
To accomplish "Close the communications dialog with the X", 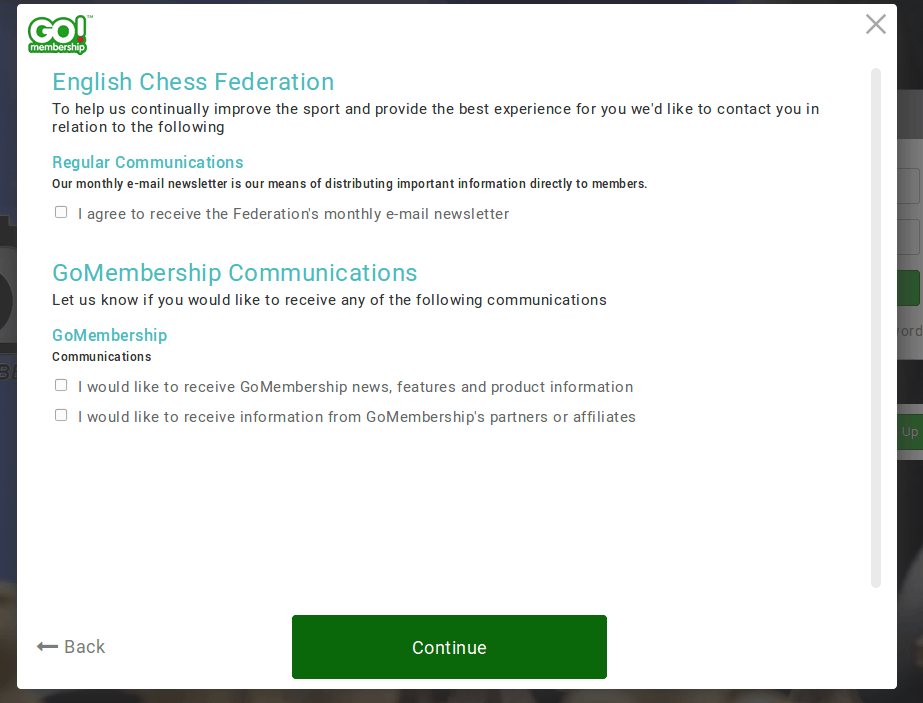I will (875, 24).
